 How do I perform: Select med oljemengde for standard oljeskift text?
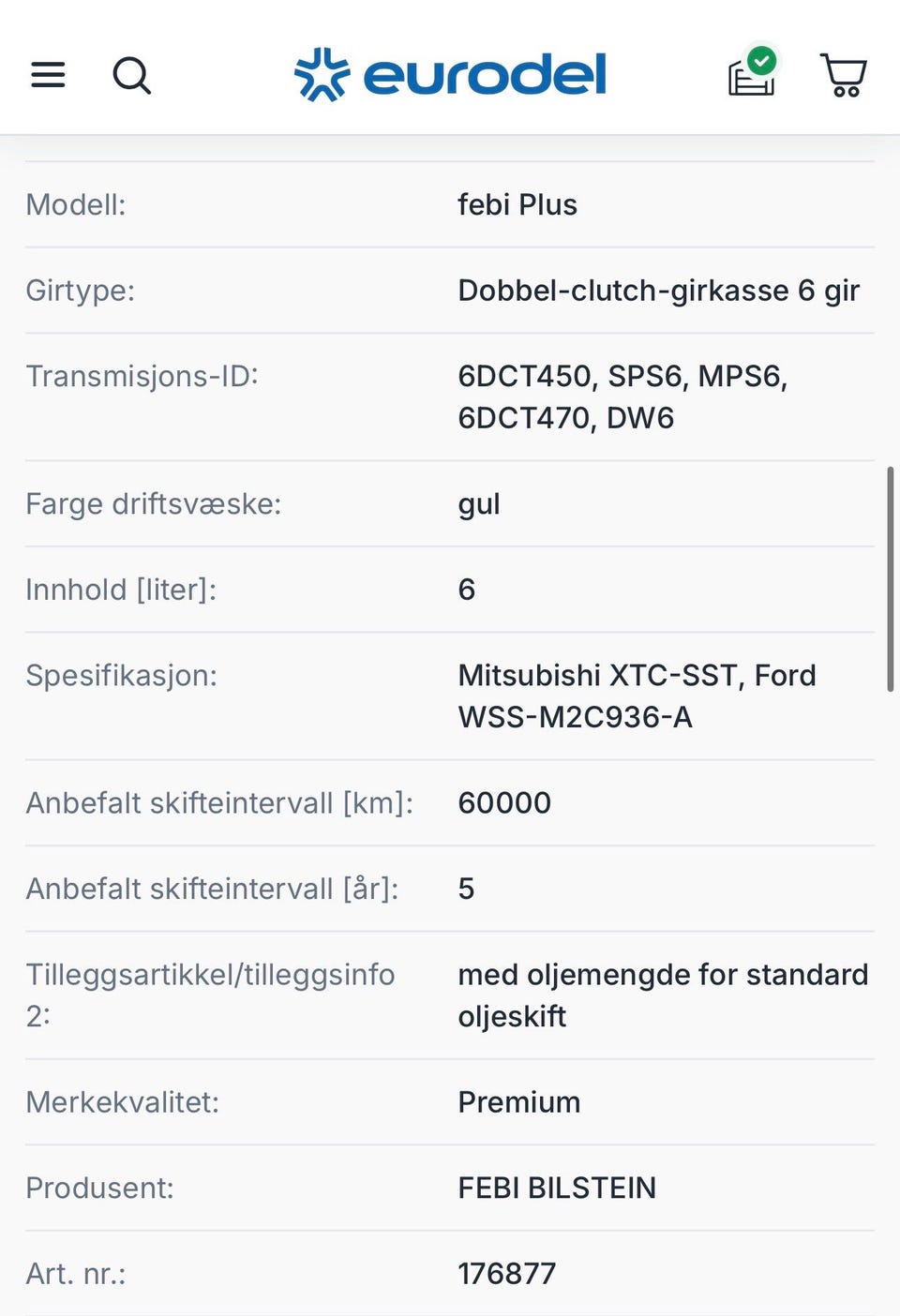[663, 994]
